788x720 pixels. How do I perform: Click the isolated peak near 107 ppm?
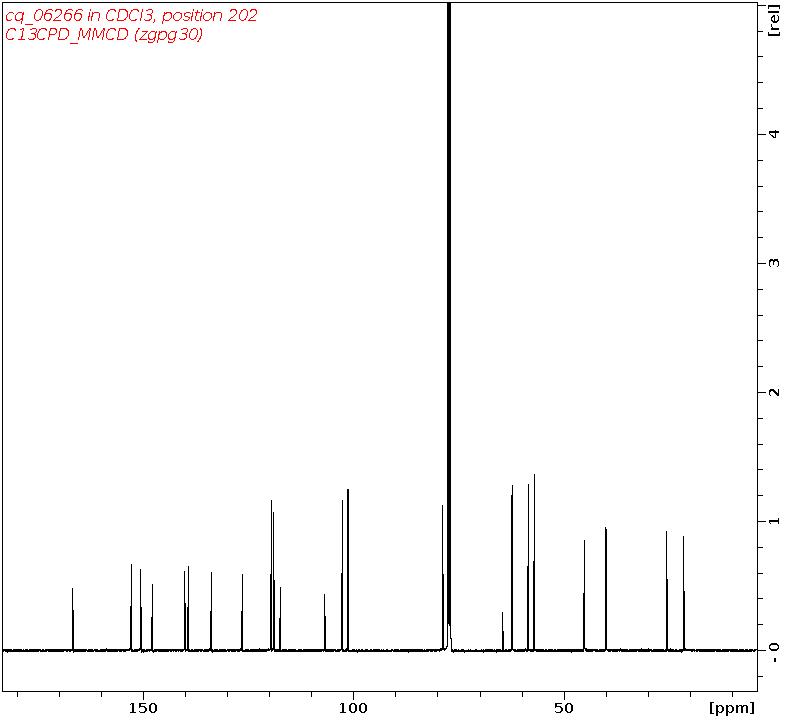pos(325,623)
